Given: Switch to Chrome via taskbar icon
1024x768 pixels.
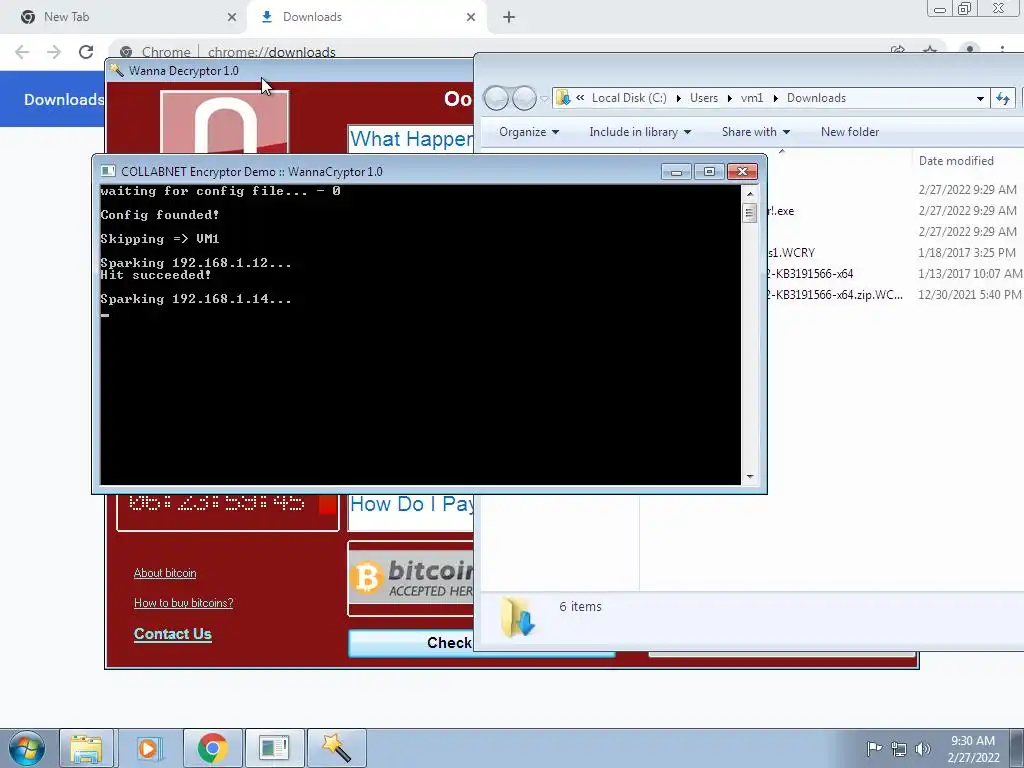Looking at the screenshot, I should (212, 748).
